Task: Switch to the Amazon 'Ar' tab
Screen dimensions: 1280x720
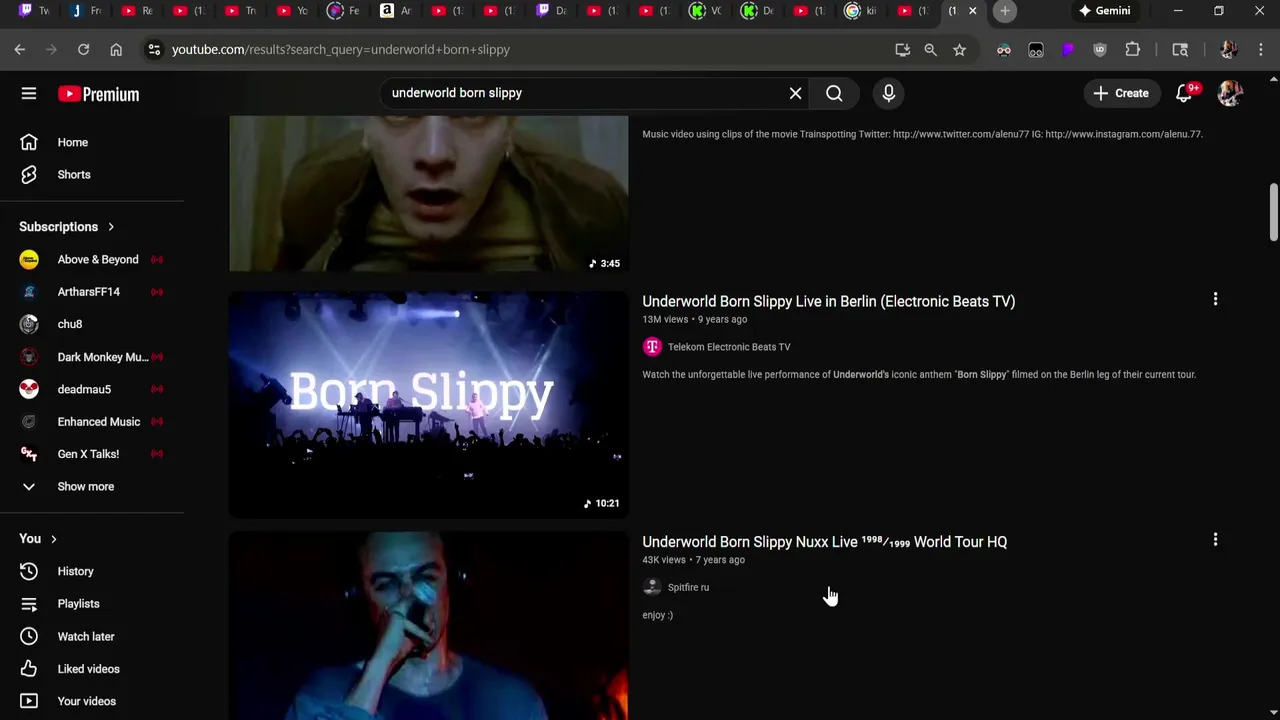Action: click(396, 11)
